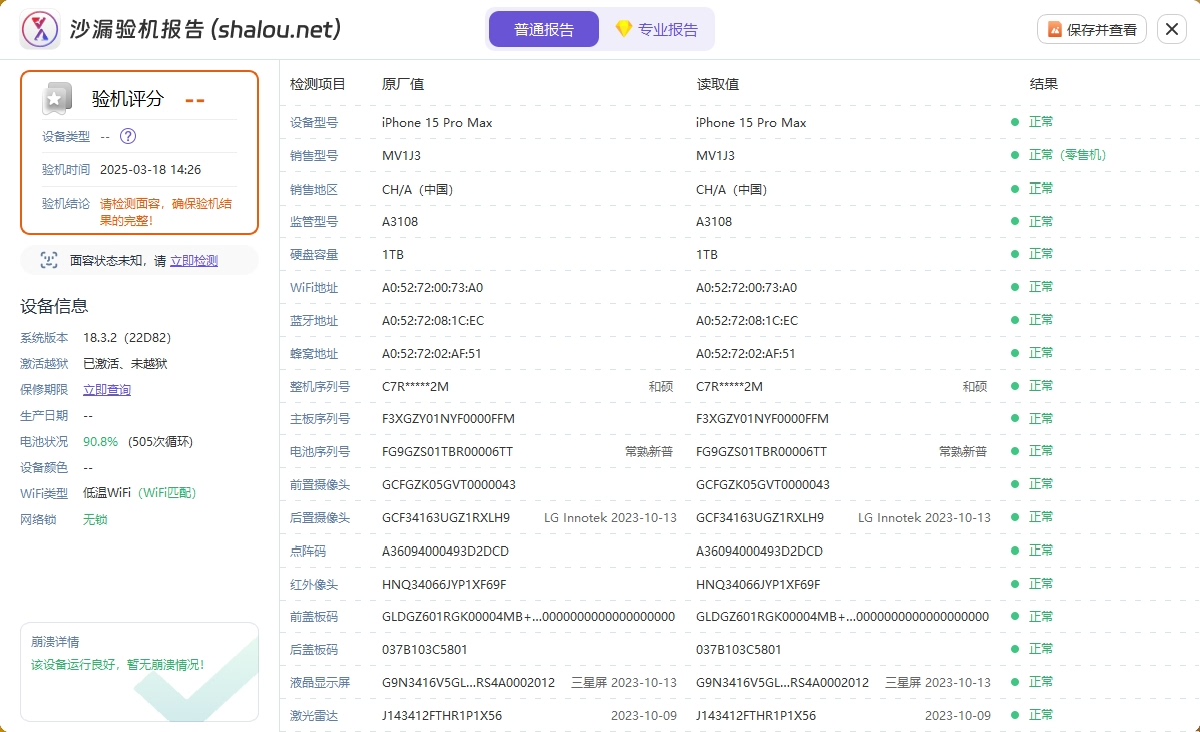Click the factory WiFi address A0:52:72:00:73:A0
Image resolution: width=1200 pixels, height=732 pixels.
(432, 287)
